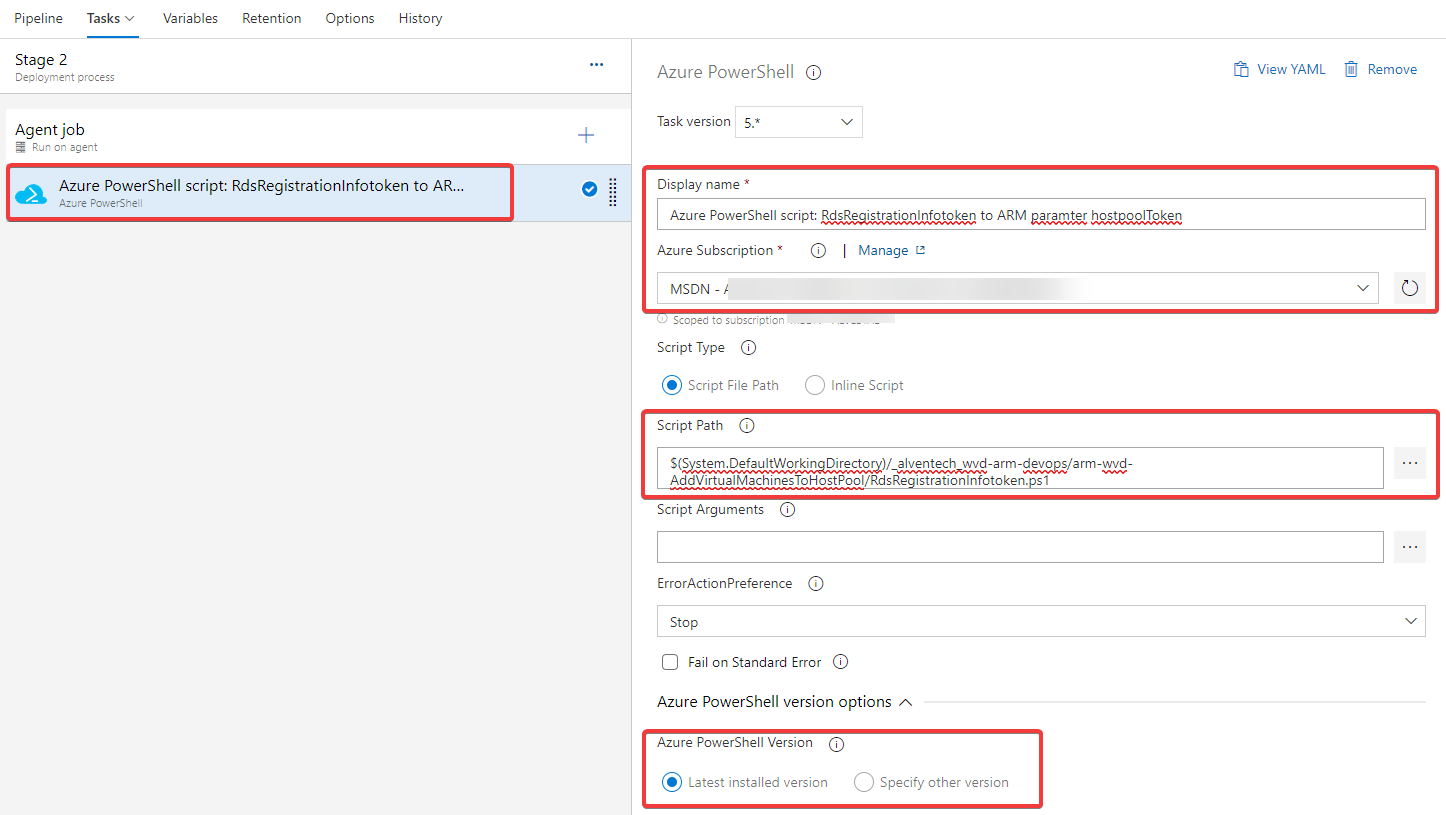
Task: Enable the Fail on Standard Error checkbox
Action: [670, 662]
